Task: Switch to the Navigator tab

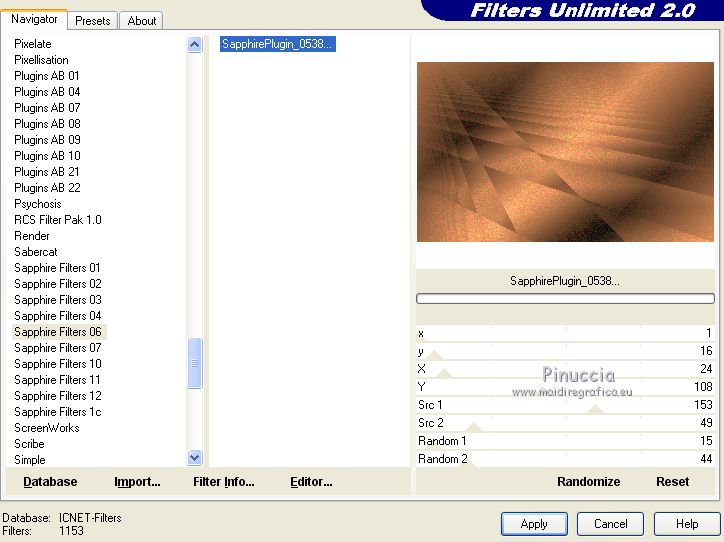Action: [34, 19]
